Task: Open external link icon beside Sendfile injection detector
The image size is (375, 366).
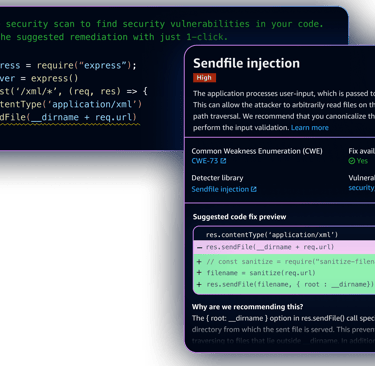Action: tap(254, 189)
